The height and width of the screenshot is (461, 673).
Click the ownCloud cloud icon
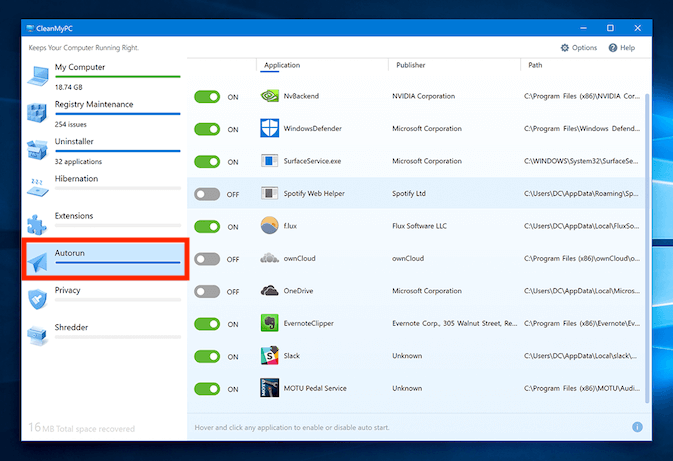pos(270,258)
